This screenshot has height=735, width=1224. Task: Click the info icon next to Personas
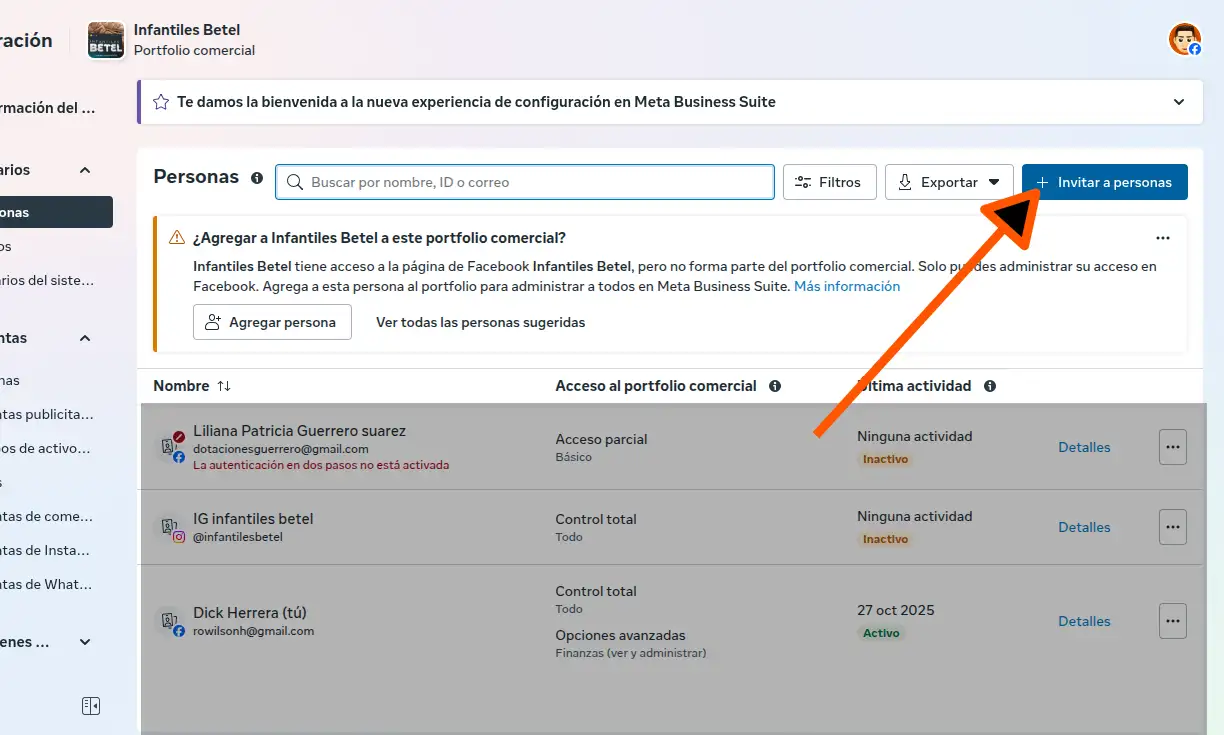[x=257, y=178]
